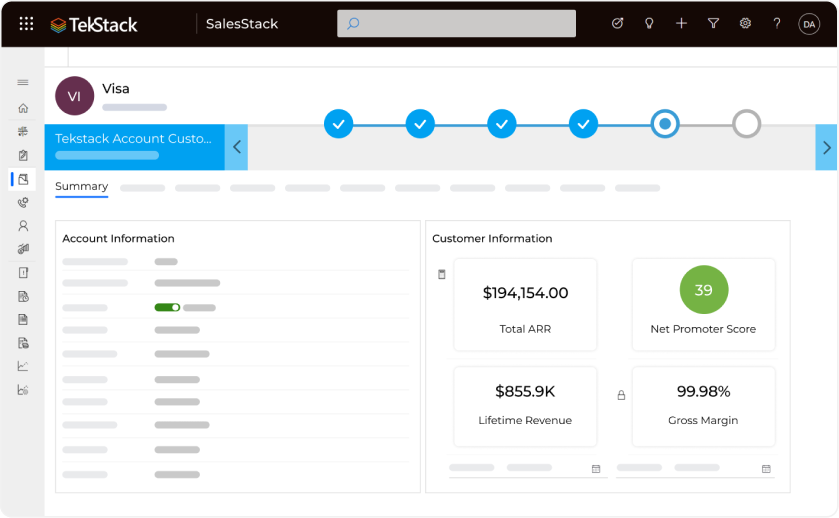Open the Tekstack Account Custo... process header
The width and height of the screenshot is (839, 518).
[134, 147]
